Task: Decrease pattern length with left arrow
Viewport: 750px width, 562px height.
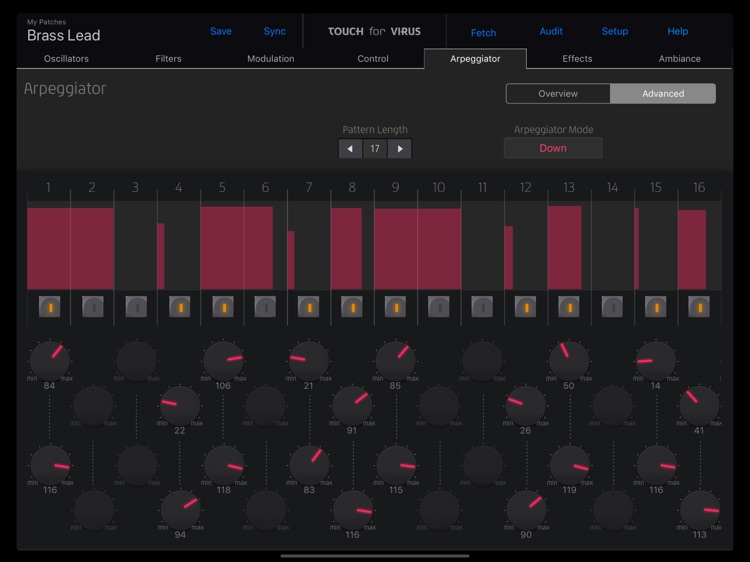Action: 350,149
